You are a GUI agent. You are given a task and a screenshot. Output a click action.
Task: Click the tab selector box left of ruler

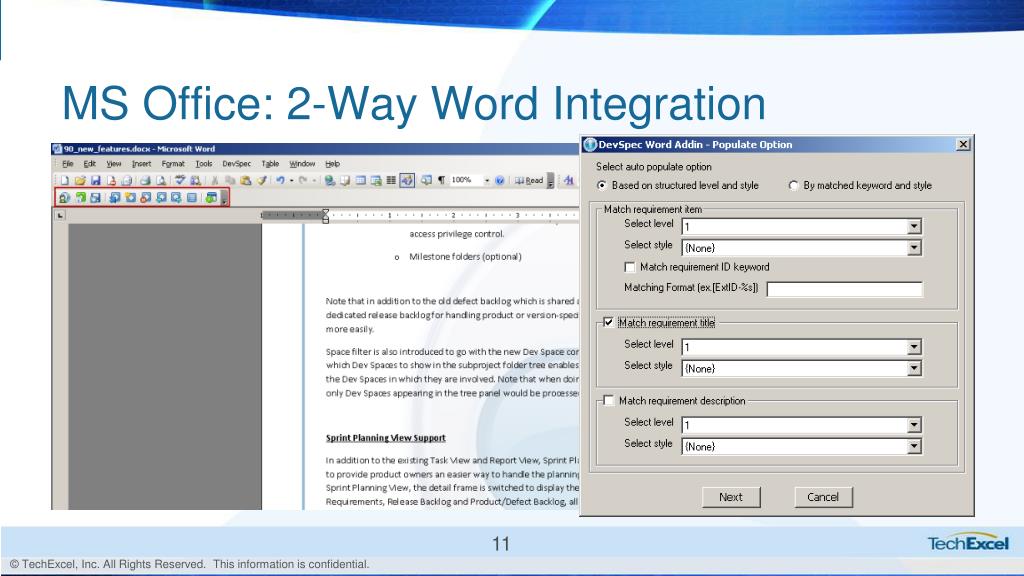click(x=60, y=215)
